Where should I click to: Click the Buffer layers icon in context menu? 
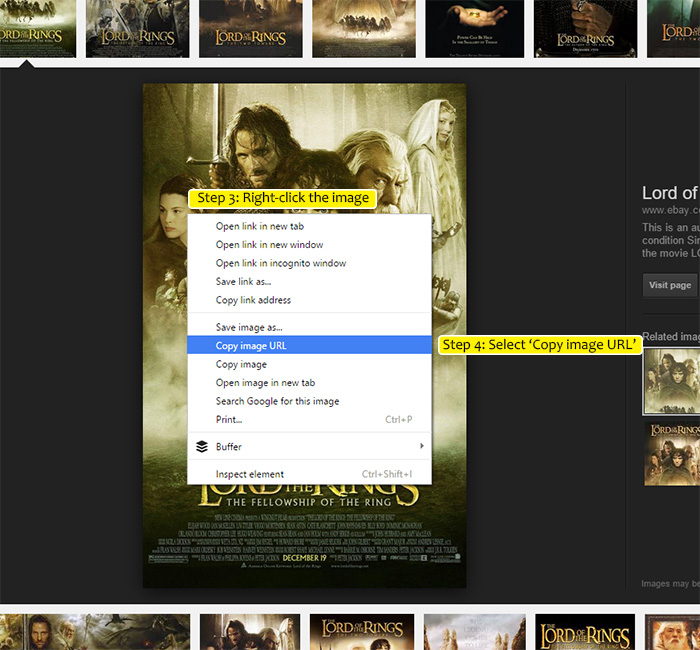click(202, 446)
